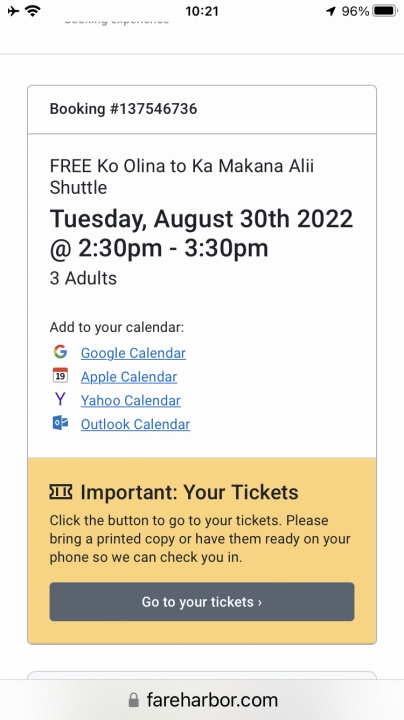Click the Go to your tickets button
Viewport: 404px width, 720px height.
pyautogui.click(x=202, y=602)
